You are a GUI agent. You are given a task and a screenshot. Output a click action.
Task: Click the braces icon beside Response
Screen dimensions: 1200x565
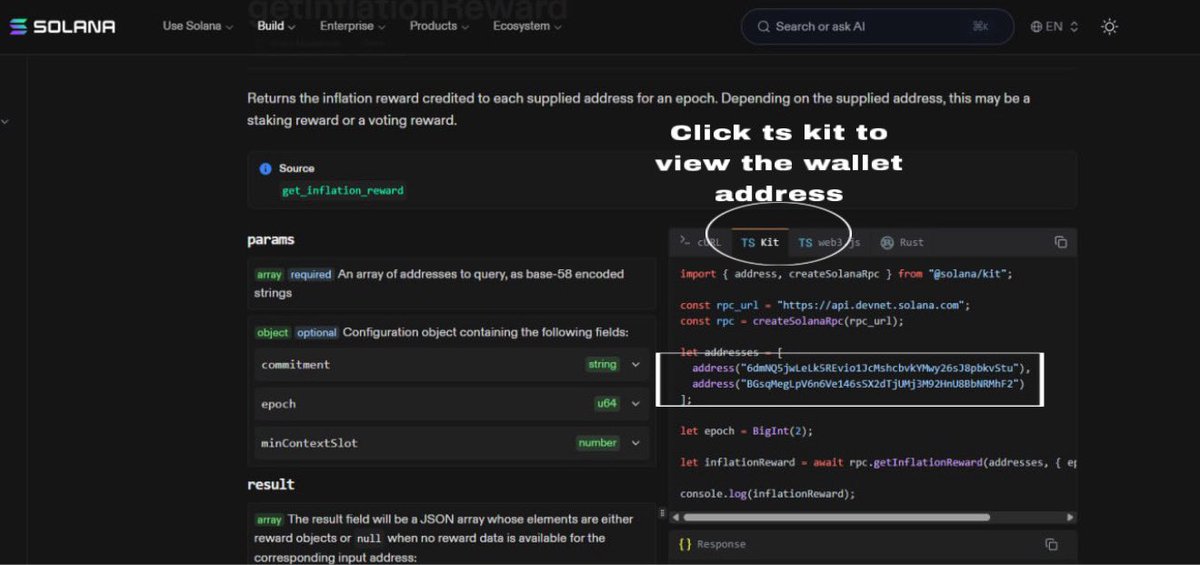coord(685,544)
